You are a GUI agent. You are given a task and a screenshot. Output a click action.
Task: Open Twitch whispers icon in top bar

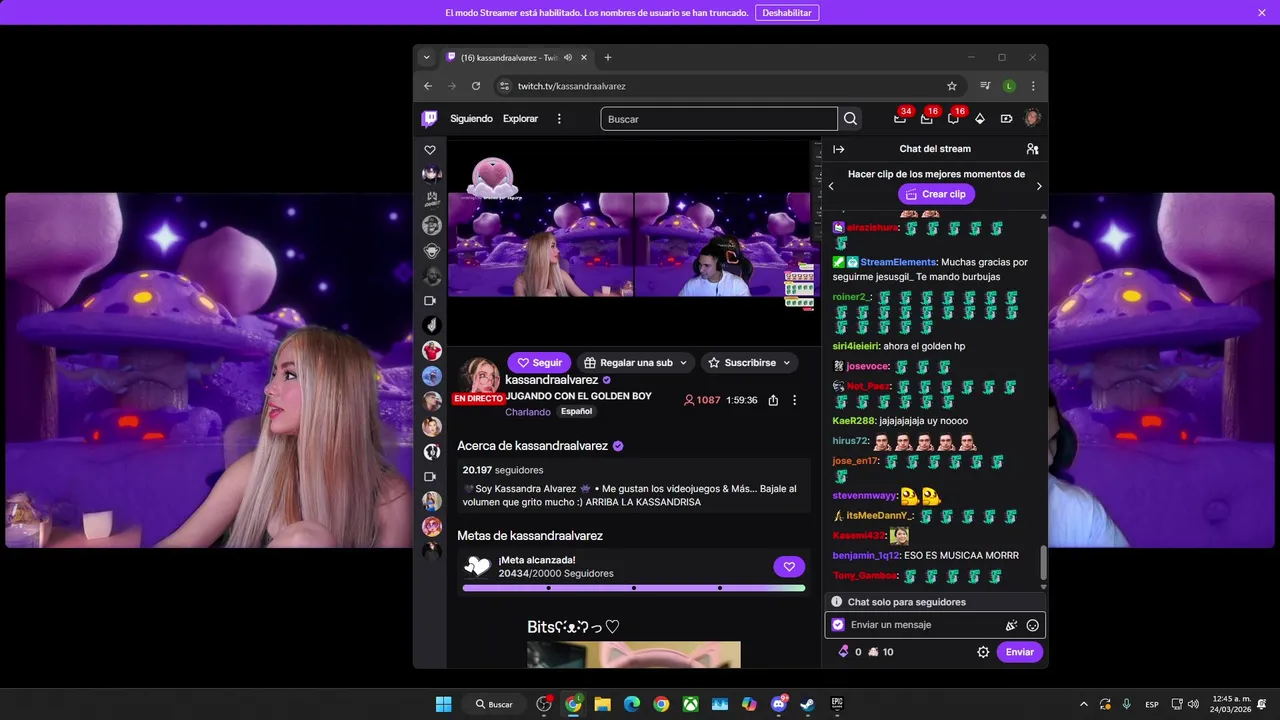coord(953,119)
